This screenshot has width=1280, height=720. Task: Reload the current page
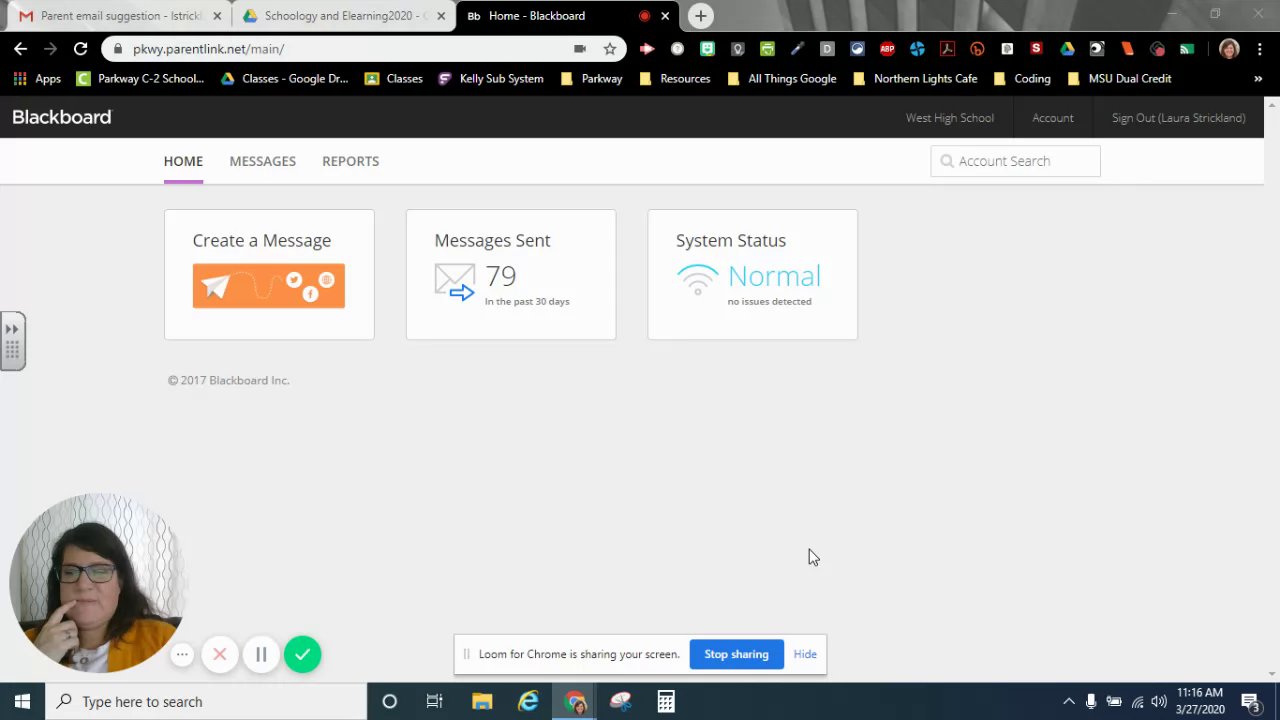(80, 48)
